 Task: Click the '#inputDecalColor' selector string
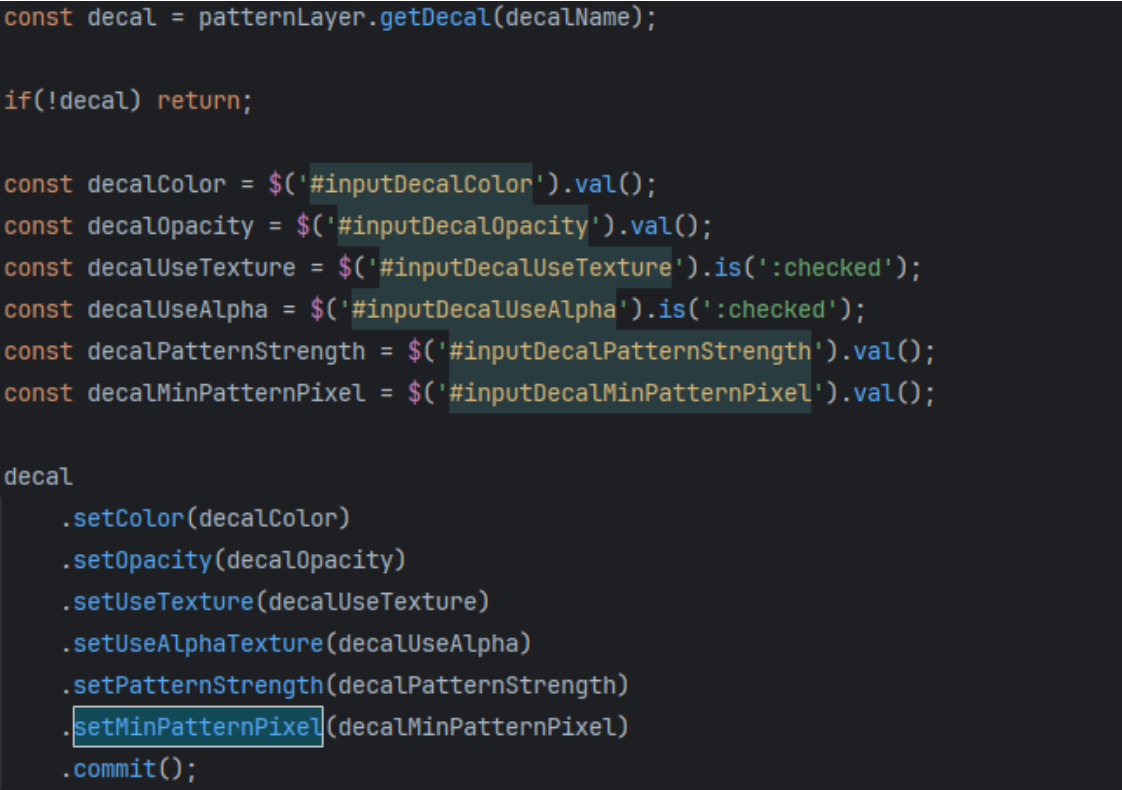point(421,185)
